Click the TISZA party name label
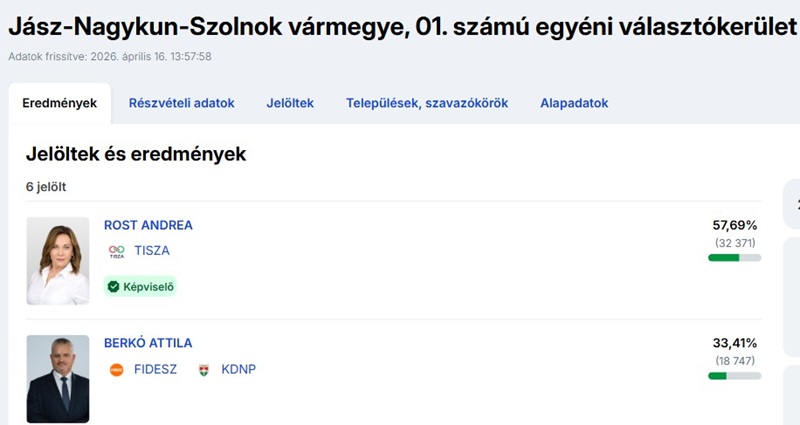 point(152,251)
